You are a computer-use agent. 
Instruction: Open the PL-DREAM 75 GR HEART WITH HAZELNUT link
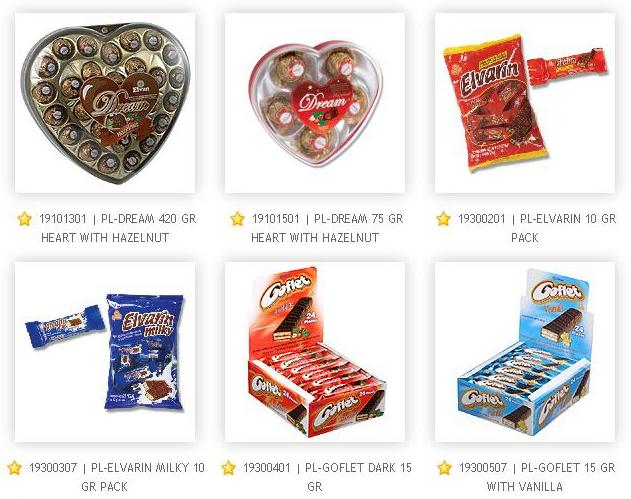coord(327,228)
